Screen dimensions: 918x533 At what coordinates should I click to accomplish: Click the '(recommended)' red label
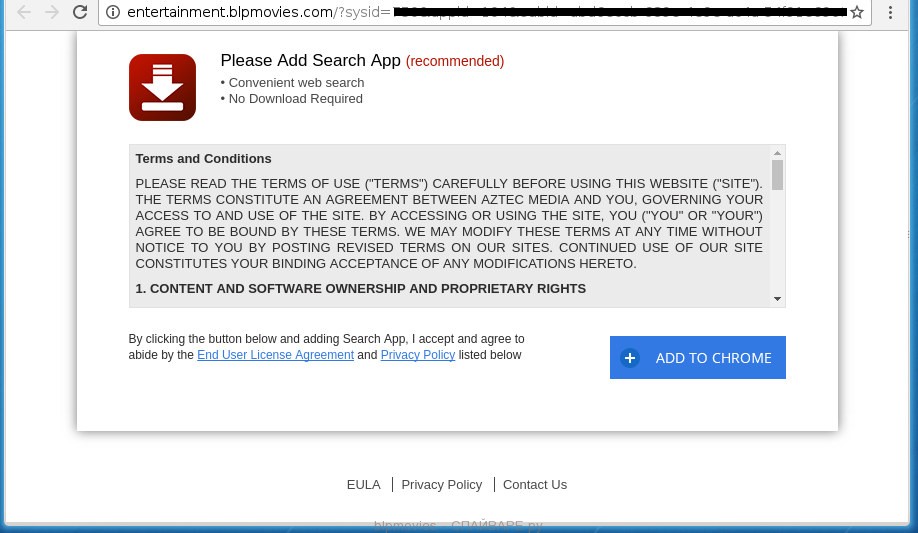(x=455, y=61)
